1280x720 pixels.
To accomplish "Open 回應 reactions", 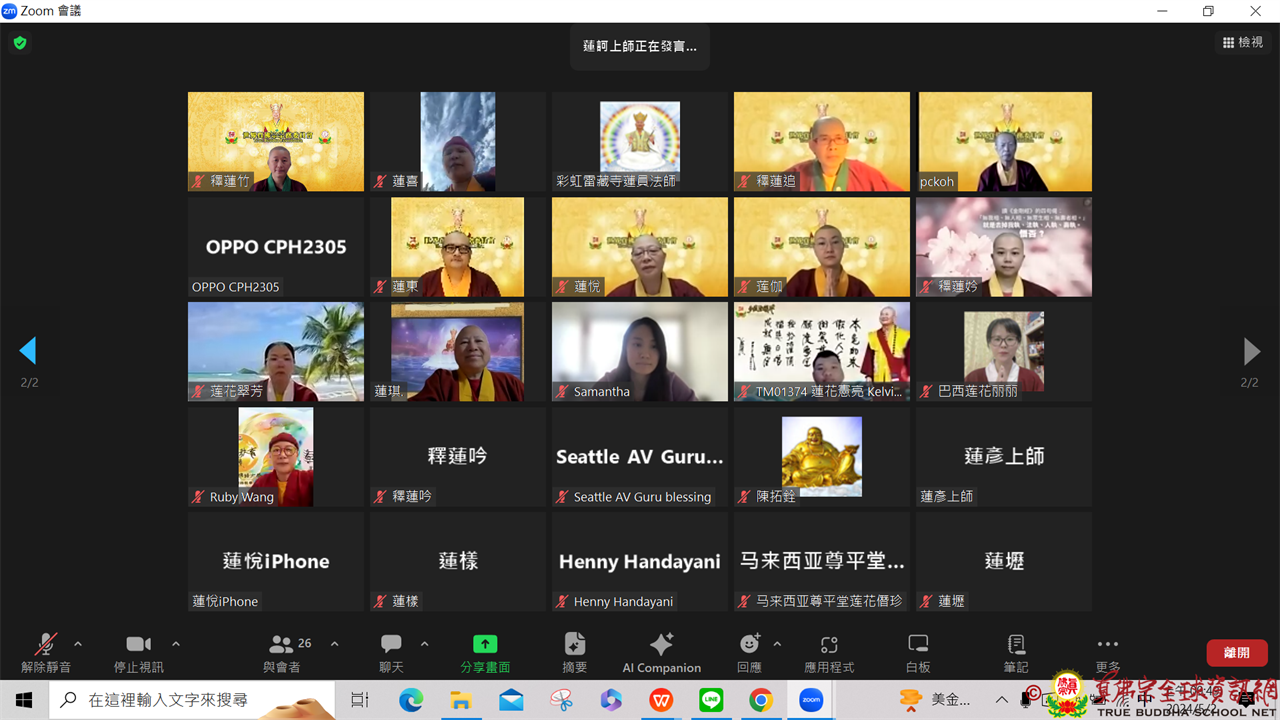I will click(x=749, y=651).
